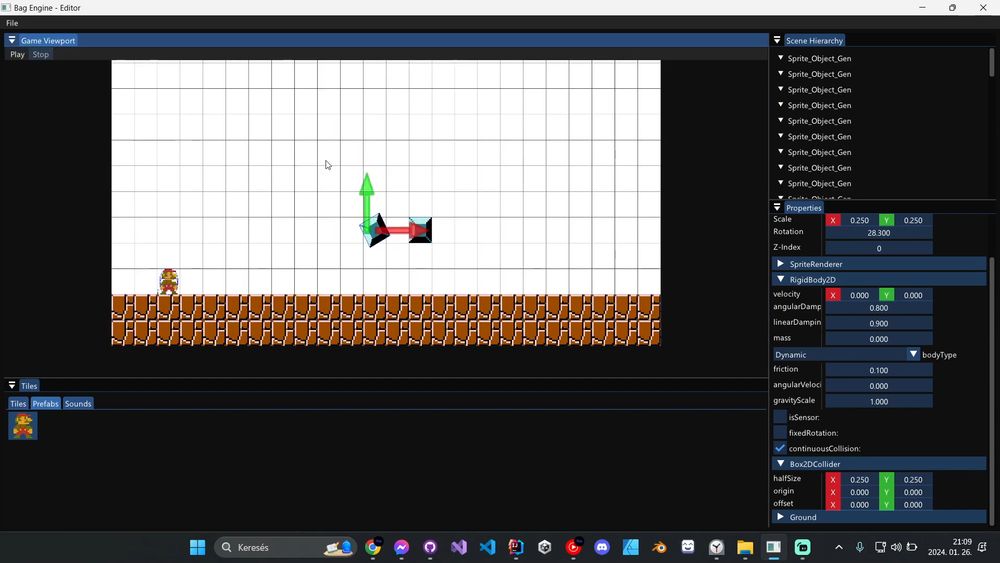This screenshot has width=1000, height=563.
Task: Collapse the Tiles panel arrow icon
Action: tap(11, 385)
